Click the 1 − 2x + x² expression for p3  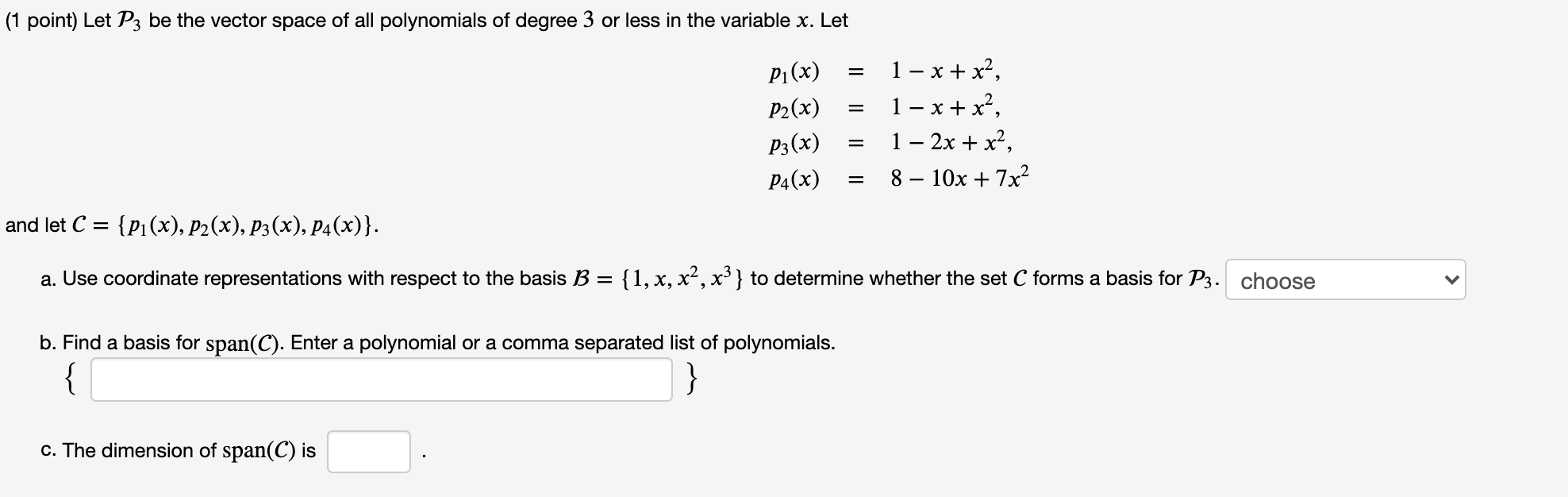(x=951, y=141)
